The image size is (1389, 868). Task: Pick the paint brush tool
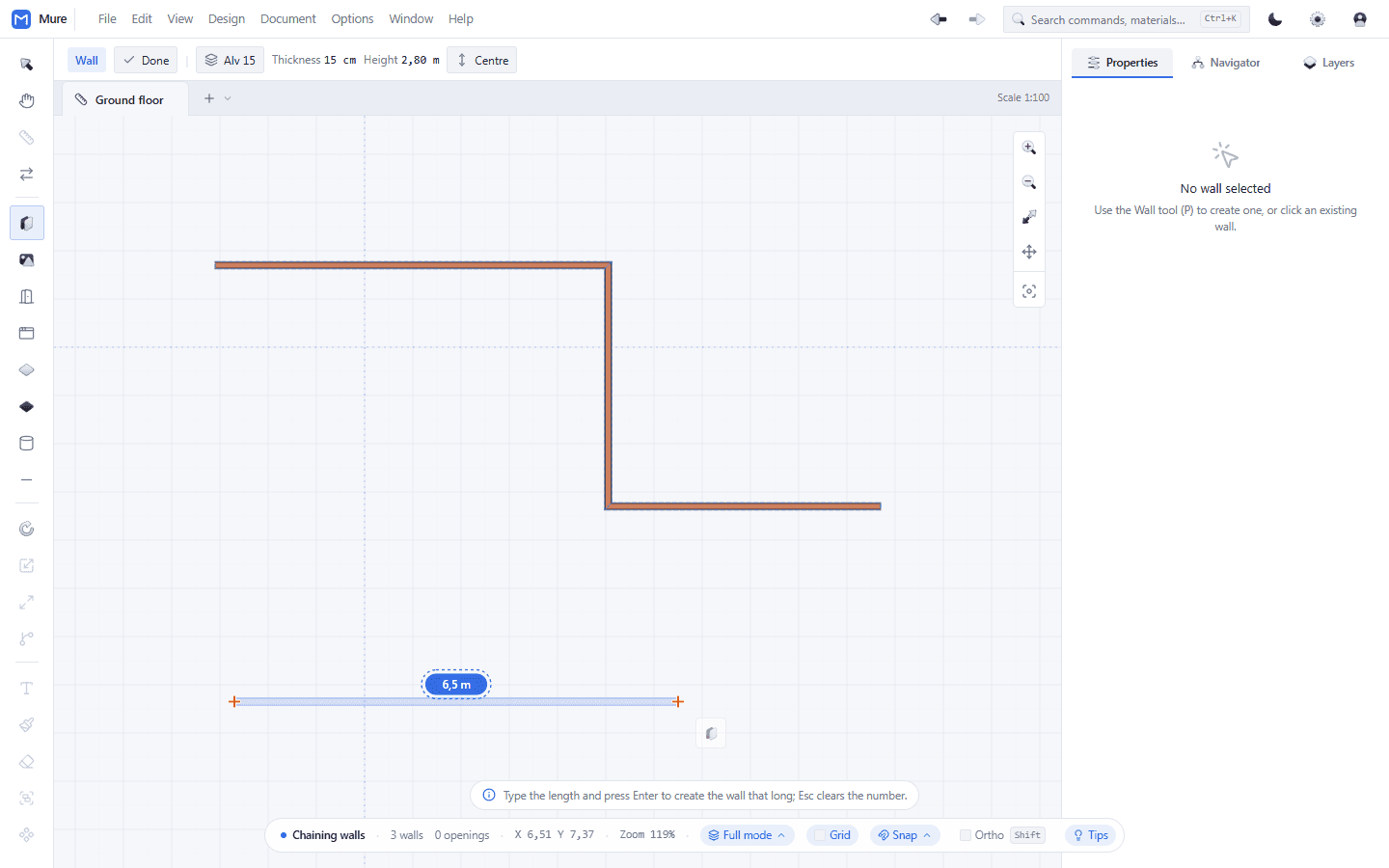27,724
